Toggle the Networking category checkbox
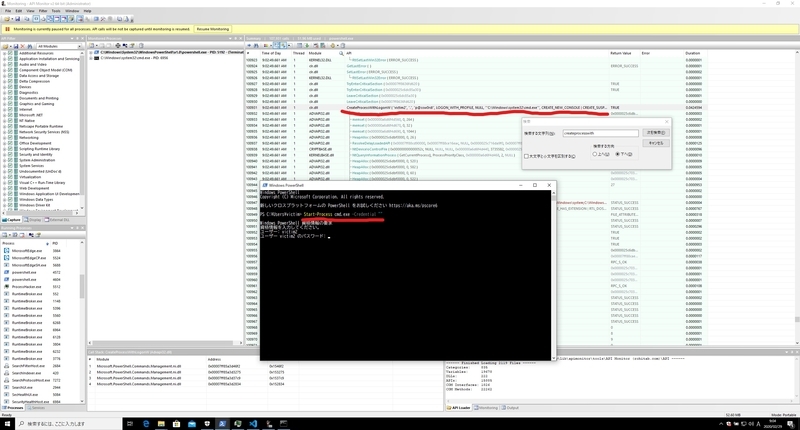This screenshot has width=800, height=430. (10, 137)
